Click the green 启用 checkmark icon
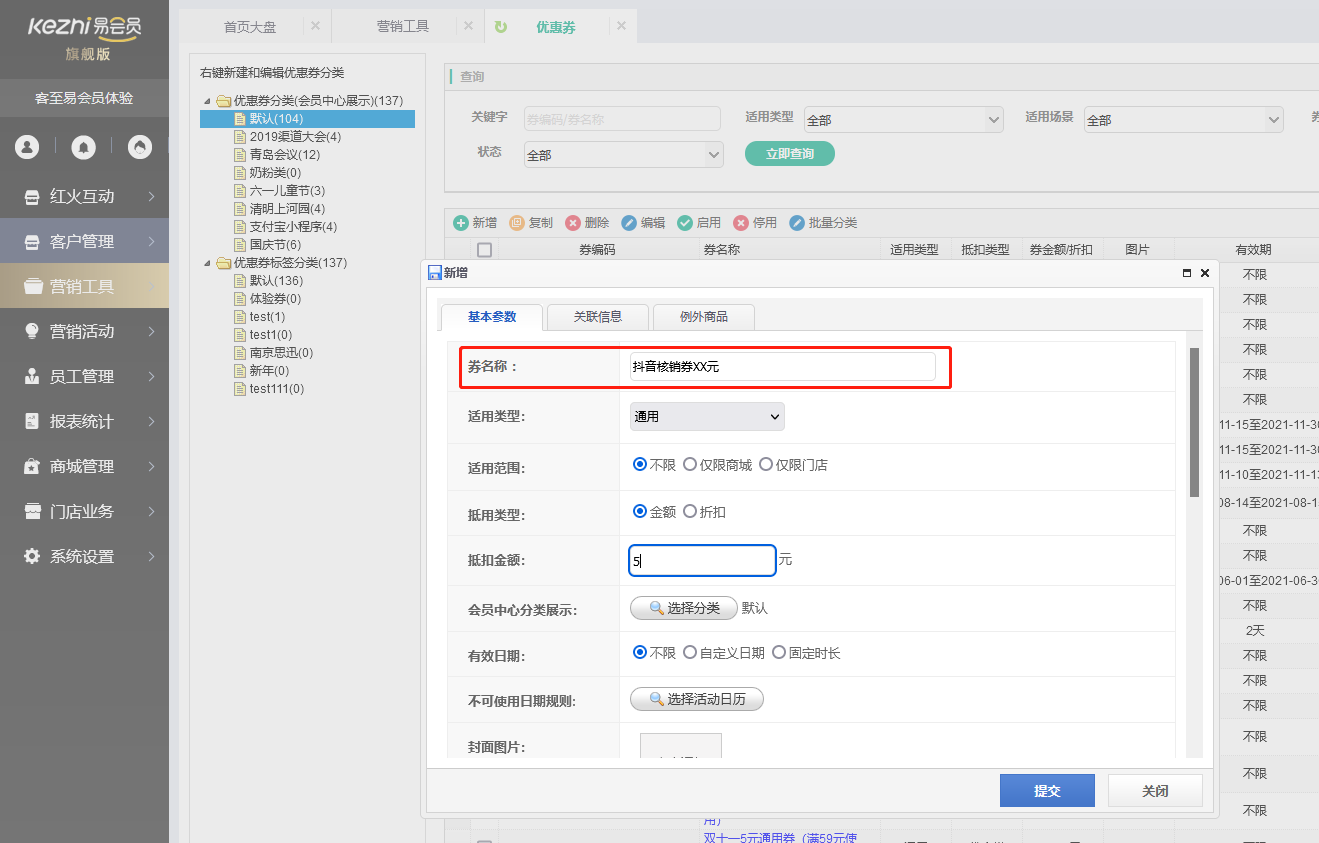The height and width of the screenshot is (843, 1319). [685, 223]
